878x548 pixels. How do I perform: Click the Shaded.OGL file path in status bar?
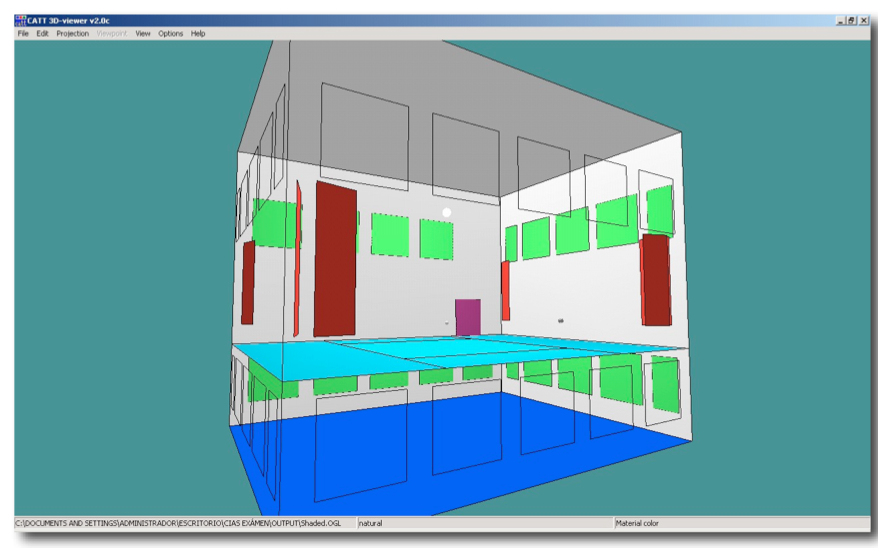point(185,523)
